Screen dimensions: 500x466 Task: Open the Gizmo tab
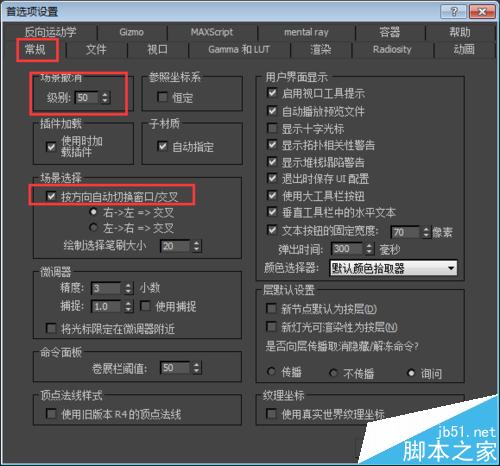pos(132,32)
